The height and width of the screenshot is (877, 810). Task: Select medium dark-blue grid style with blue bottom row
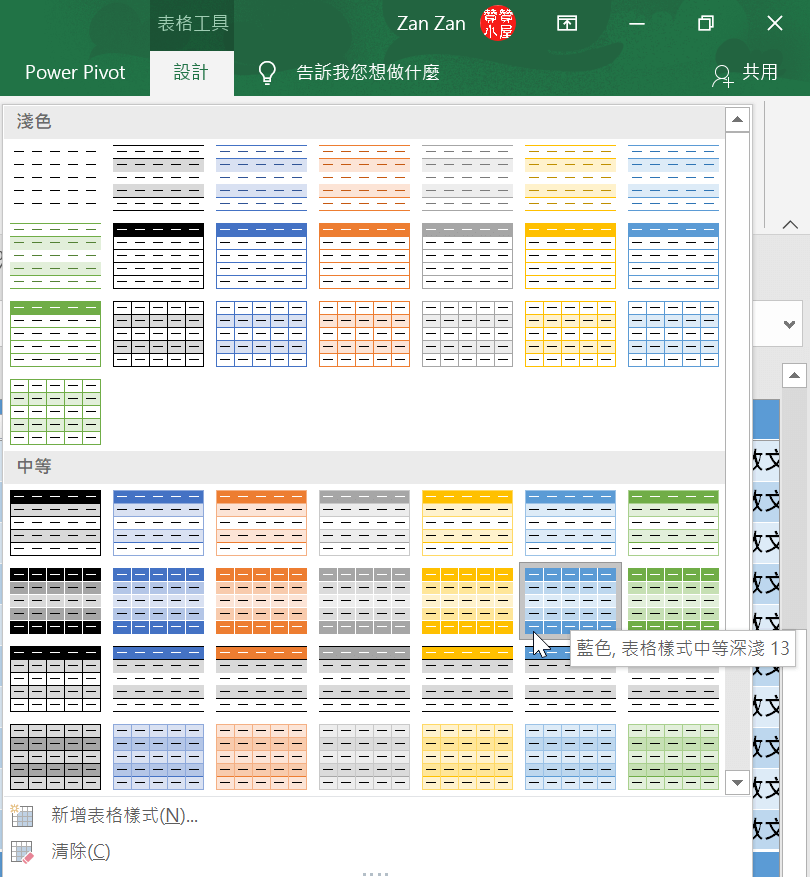tap(158, 601)
